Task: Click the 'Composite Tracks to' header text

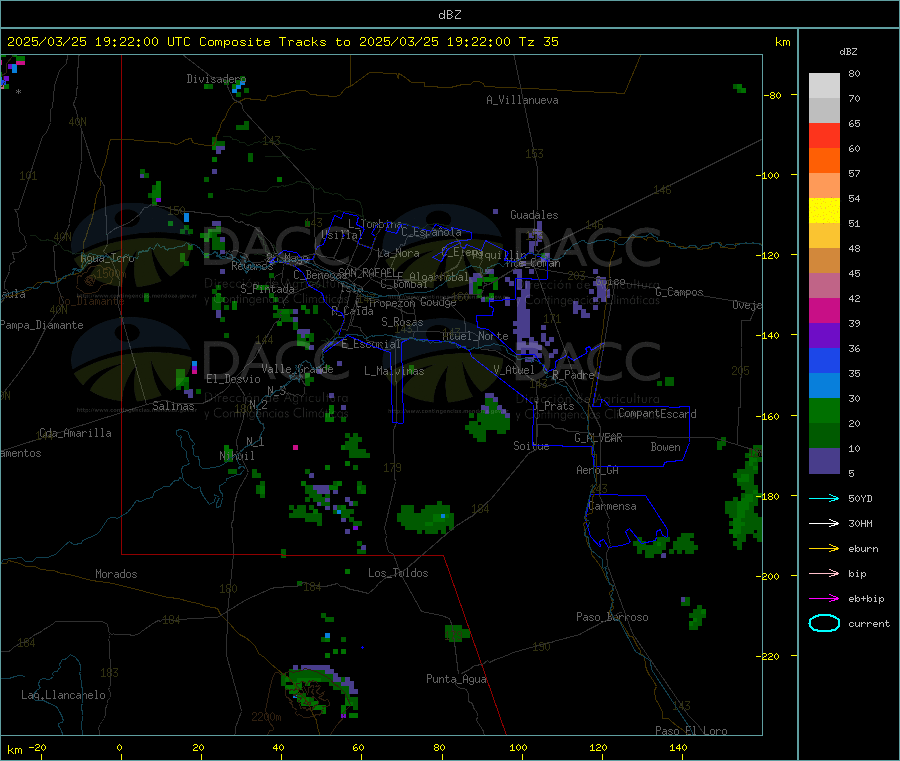Action: pyautogui.click(x=274, y=42)
